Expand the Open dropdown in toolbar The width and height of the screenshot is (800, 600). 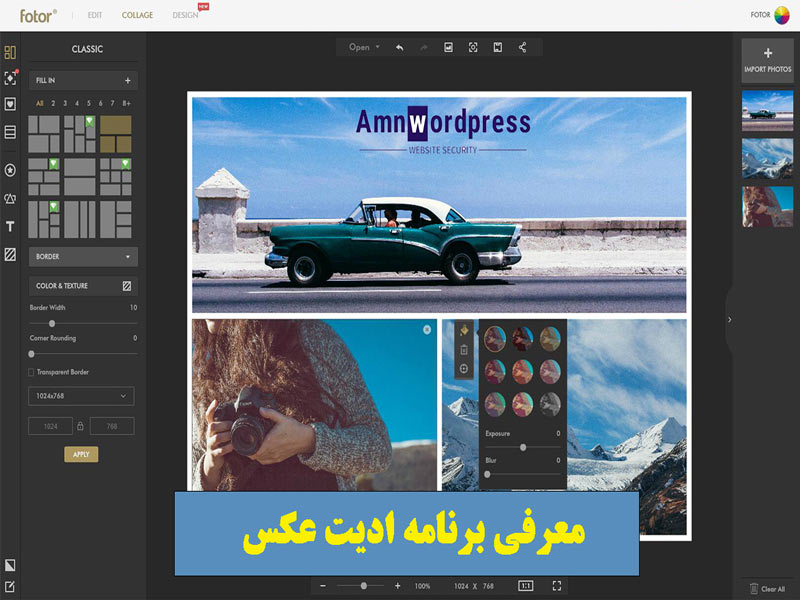(364, 47)
